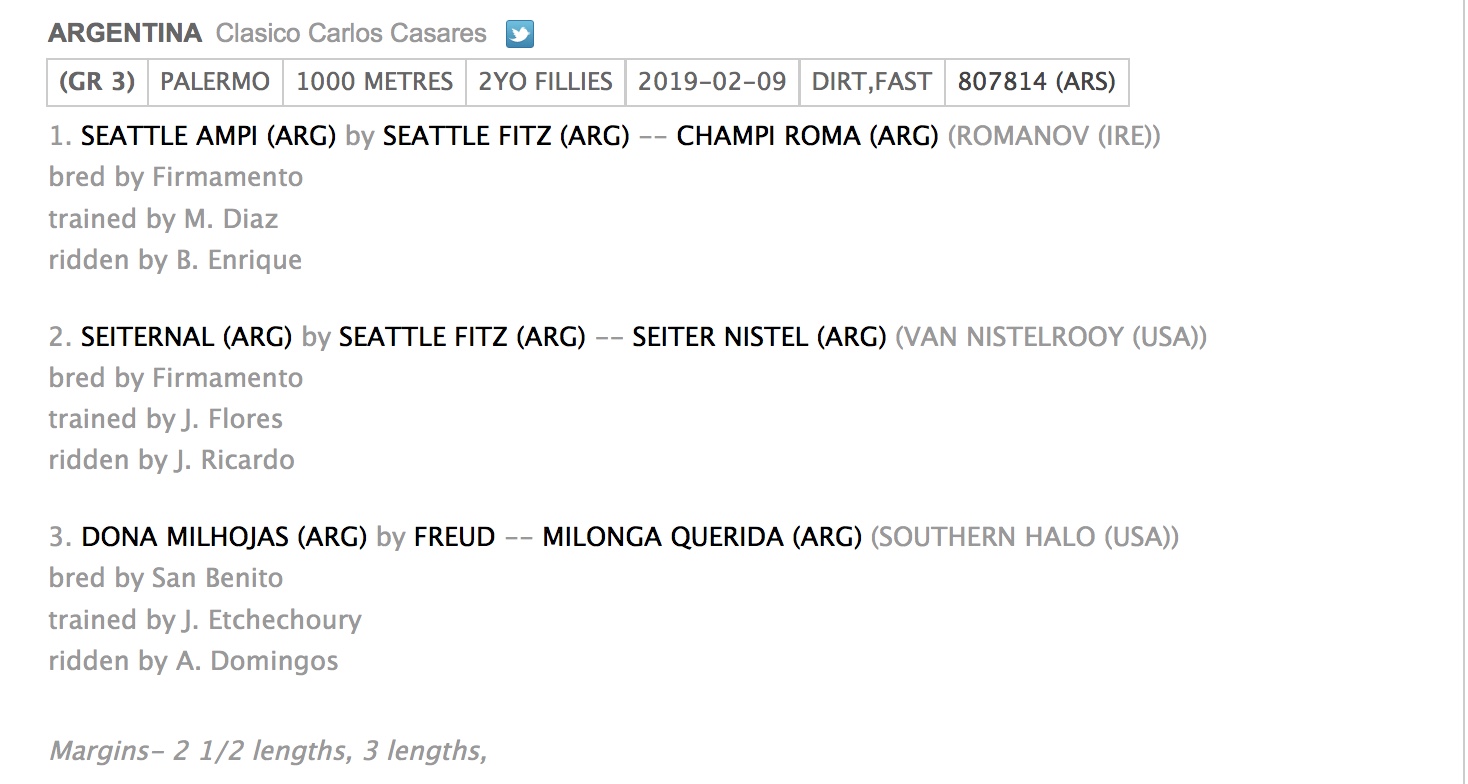Click the 807814 (ARS) purse cell

[x=1037, y=82]
